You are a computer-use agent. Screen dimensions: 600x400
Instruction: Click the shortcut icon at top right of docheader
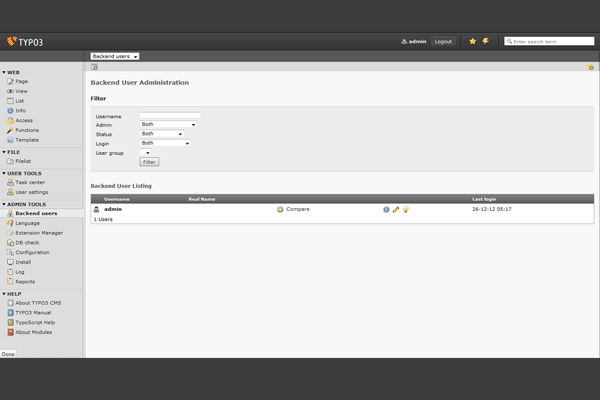(x=590, y=67)
